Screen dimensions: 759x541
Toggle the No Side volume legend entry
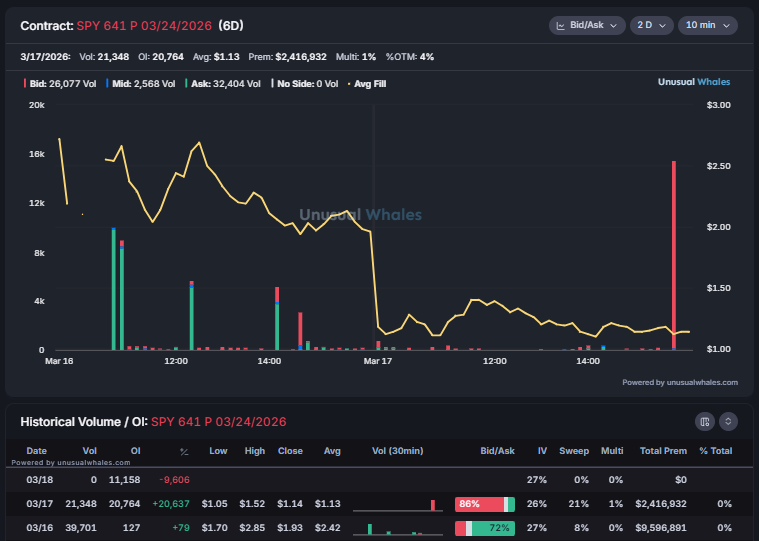coord(304,84)
